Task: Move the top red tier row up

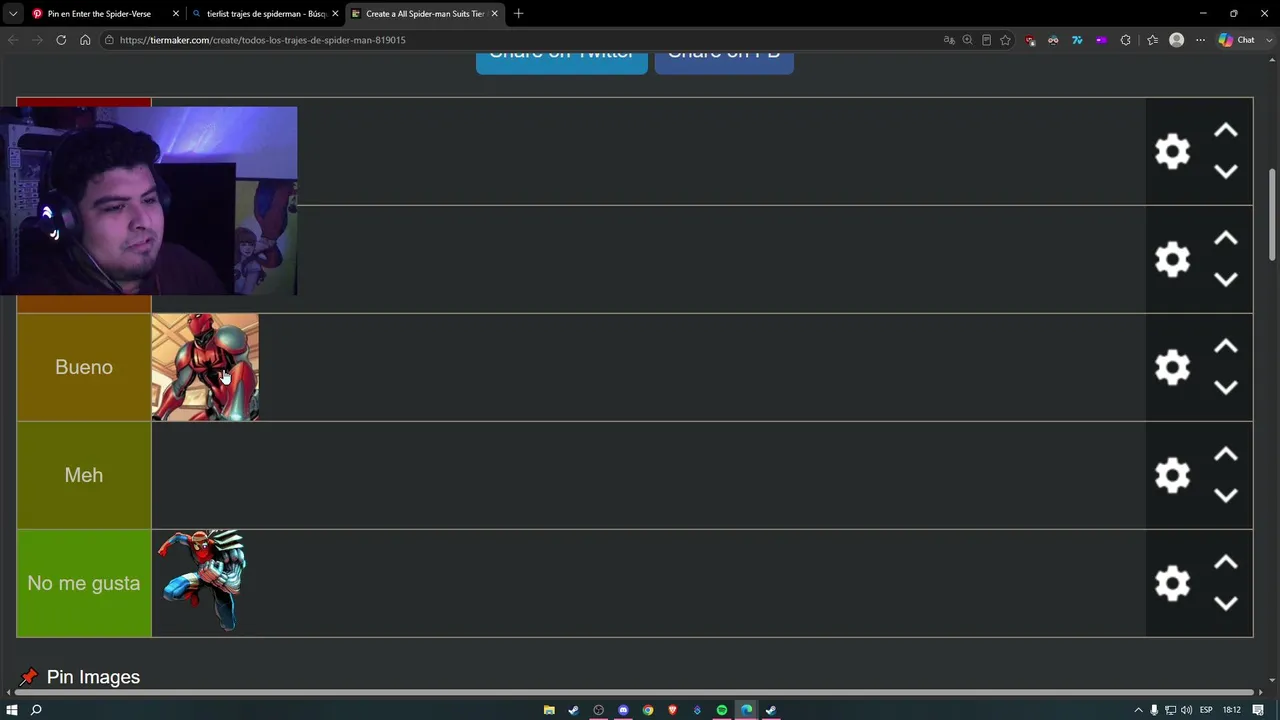Action: click(x=1225, y=131)
